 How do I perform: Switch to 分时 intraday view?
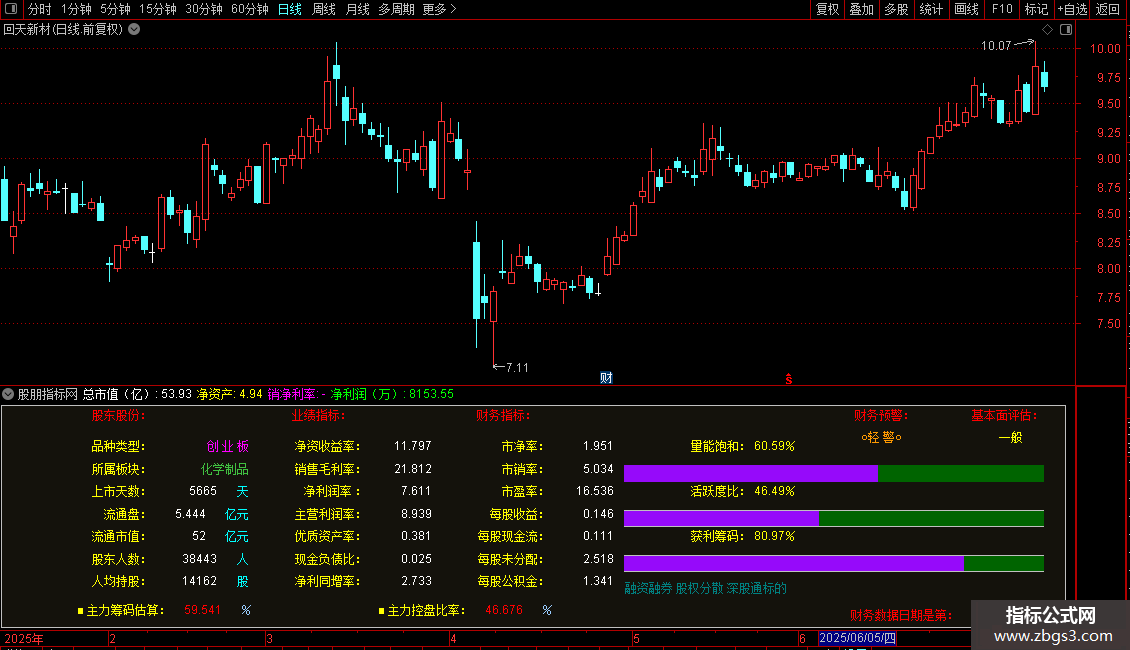point(40,9)
